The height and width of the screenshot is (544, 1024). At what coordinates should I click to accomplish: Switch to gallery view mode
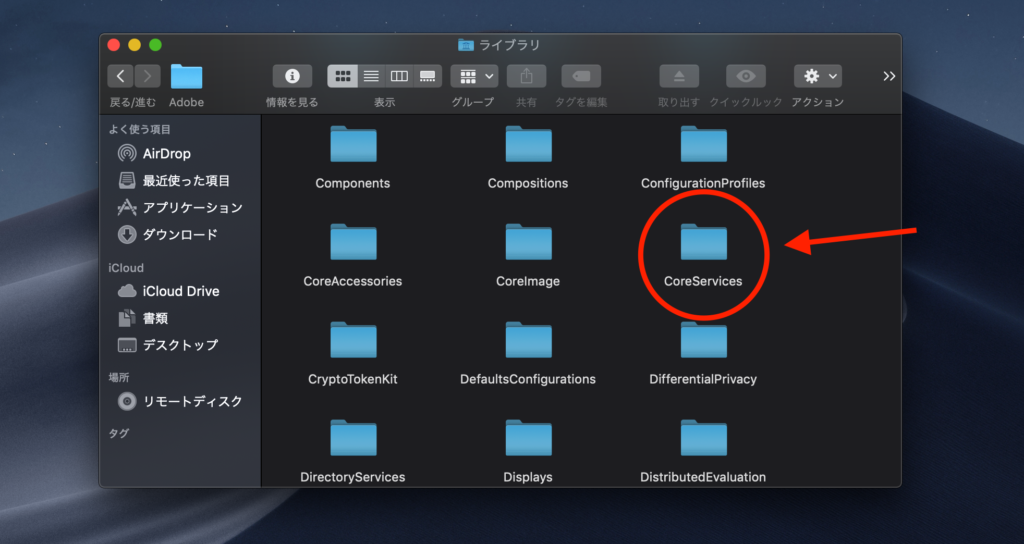point(428,76)
